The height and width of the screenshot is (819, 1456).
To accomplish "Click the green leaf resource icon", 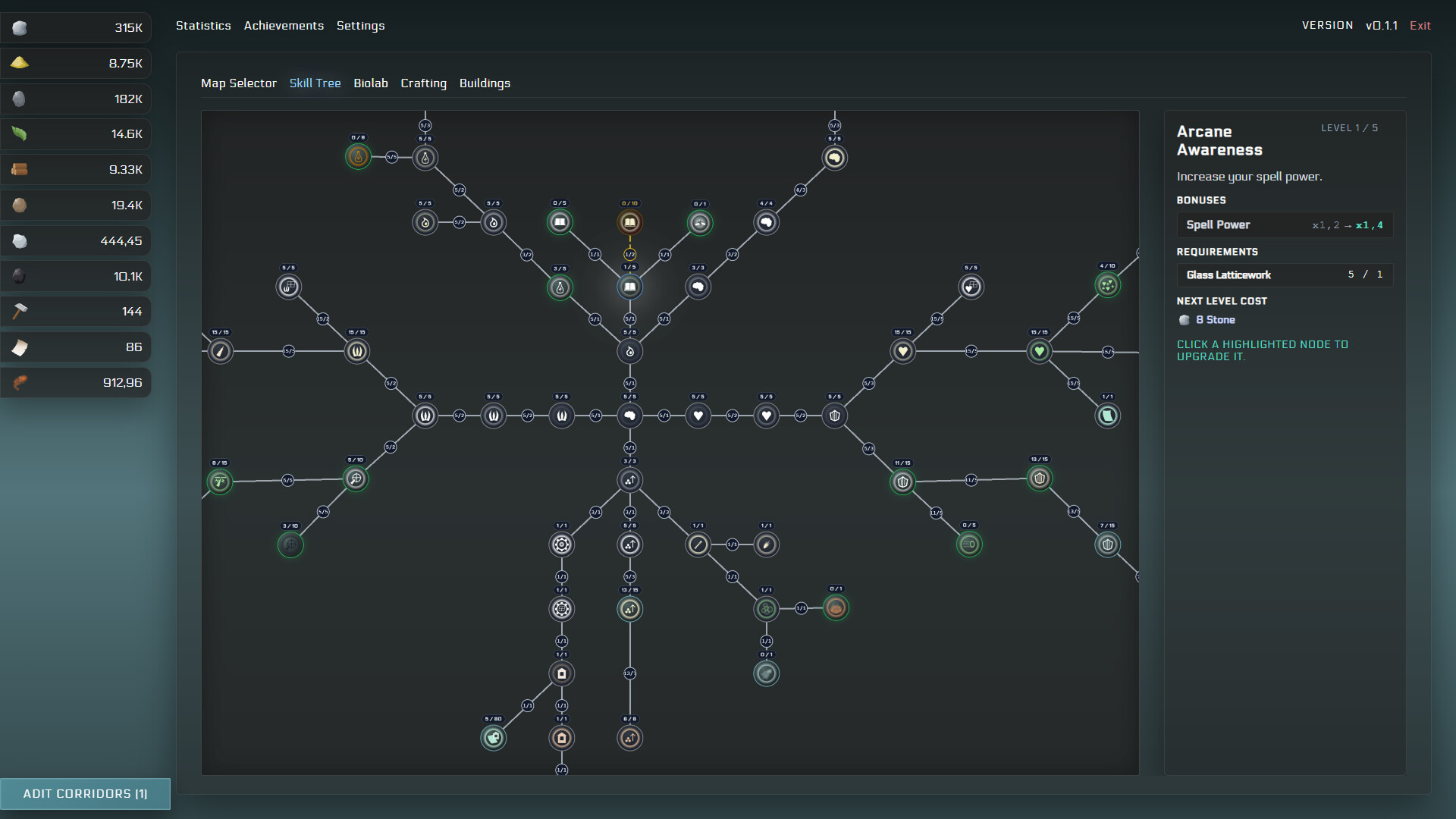I will (x=20, y=134).
